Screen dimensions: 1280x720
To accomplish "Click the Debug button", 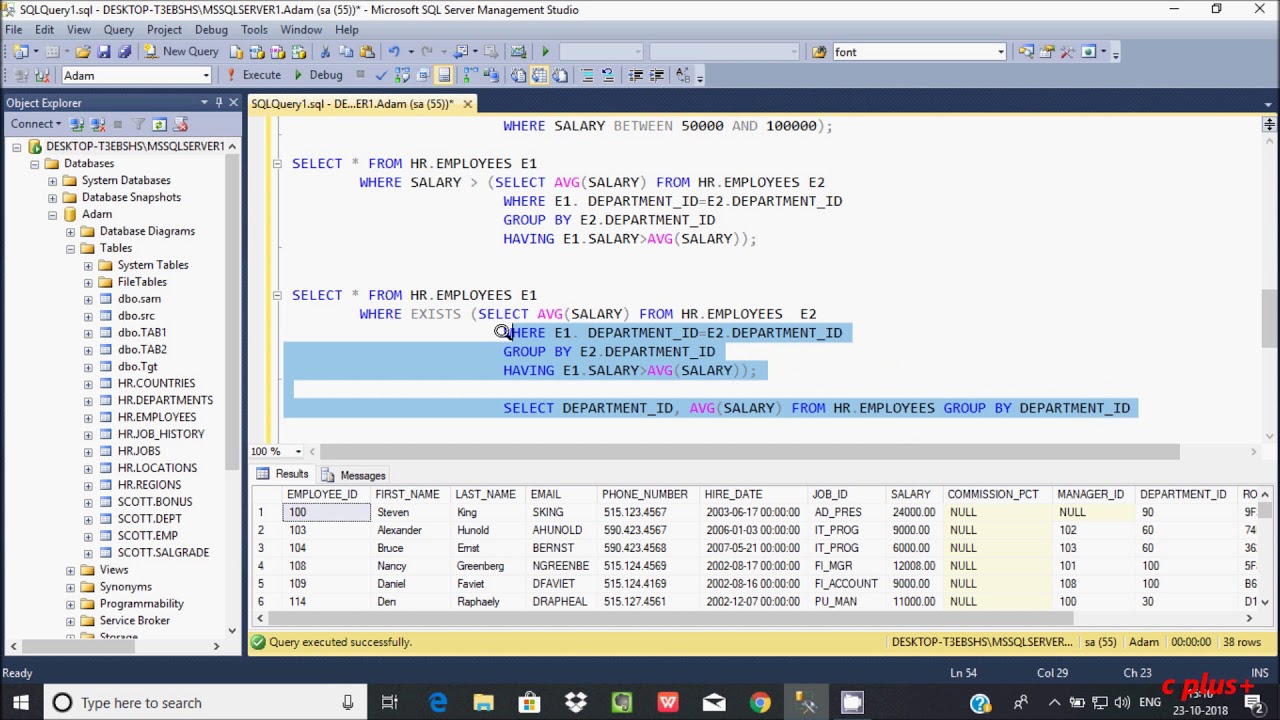I will [x=317, y=75].
